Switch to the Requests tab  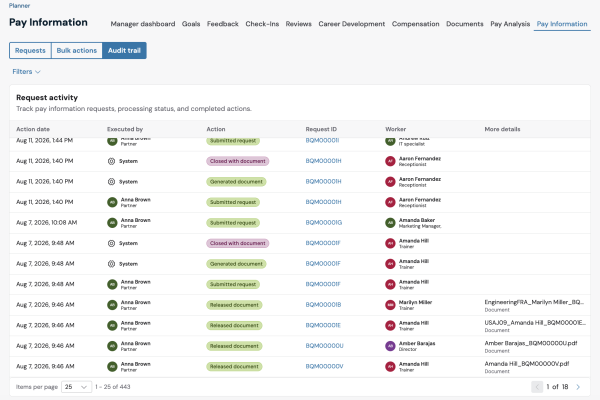30,51
